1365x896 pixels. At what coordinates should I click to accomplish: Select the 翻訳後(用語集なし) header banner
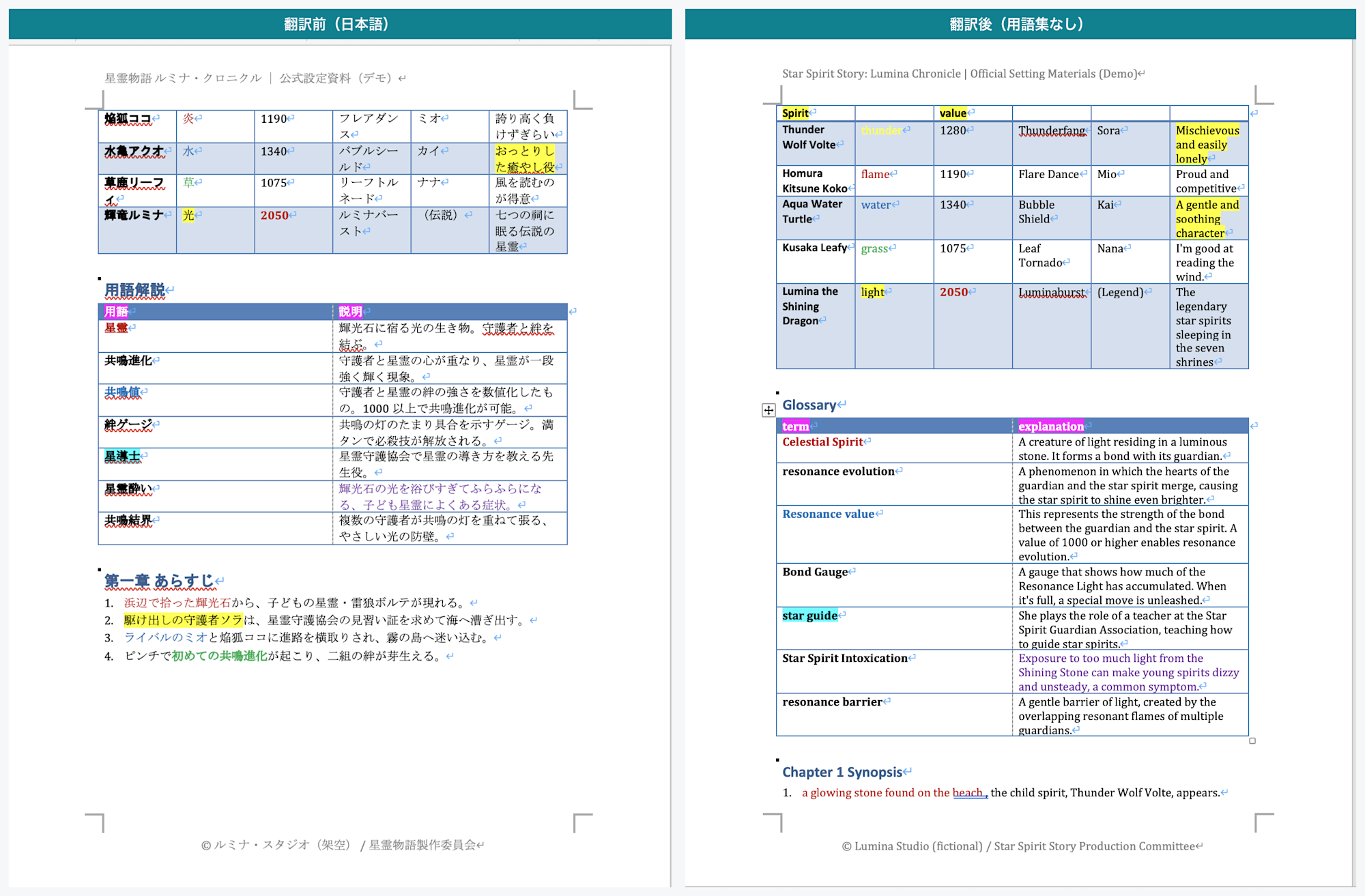(1020, 24)
